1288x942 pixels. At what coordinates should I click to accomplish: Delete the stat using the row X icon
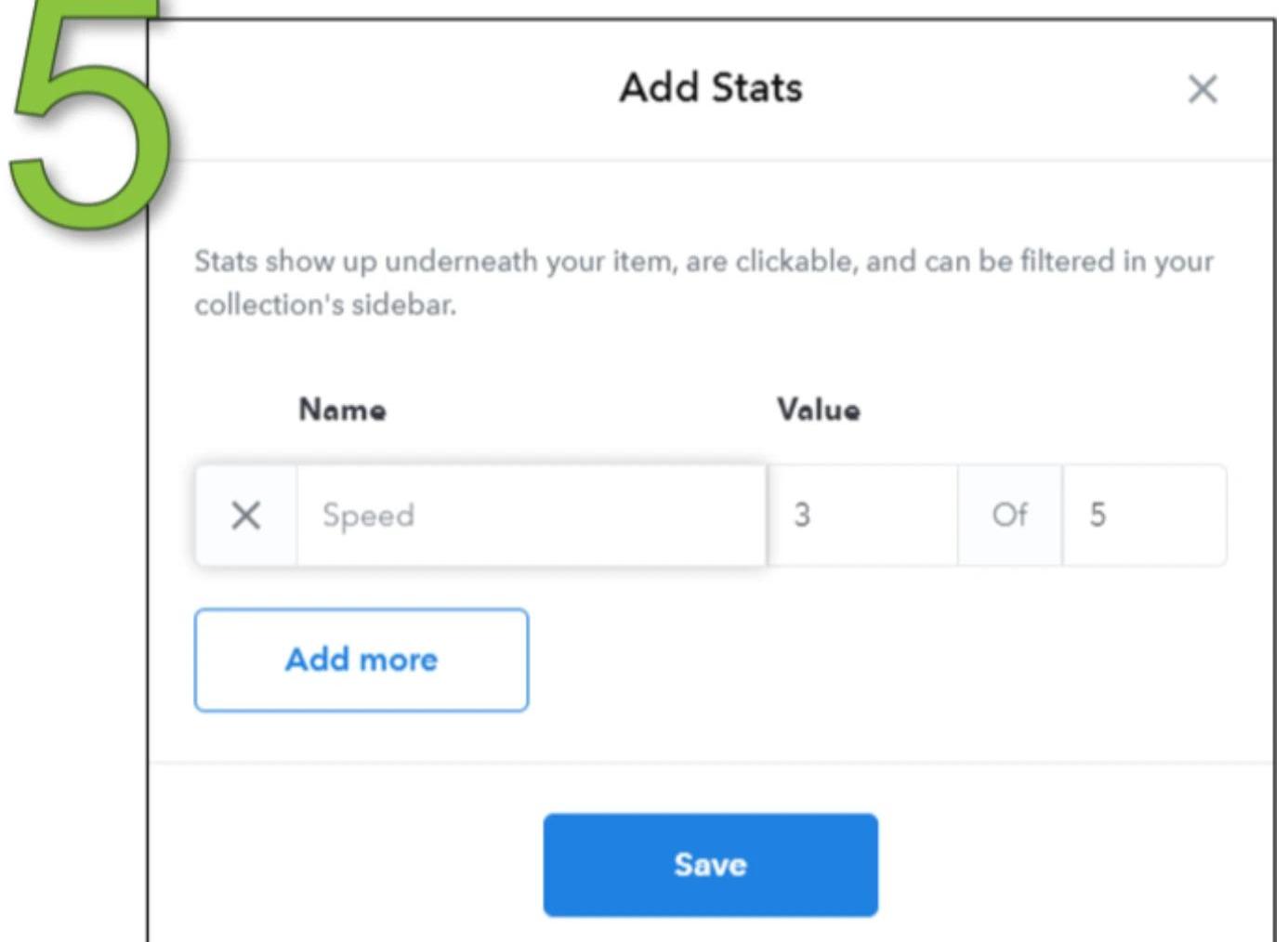click(x=246, y=515)
